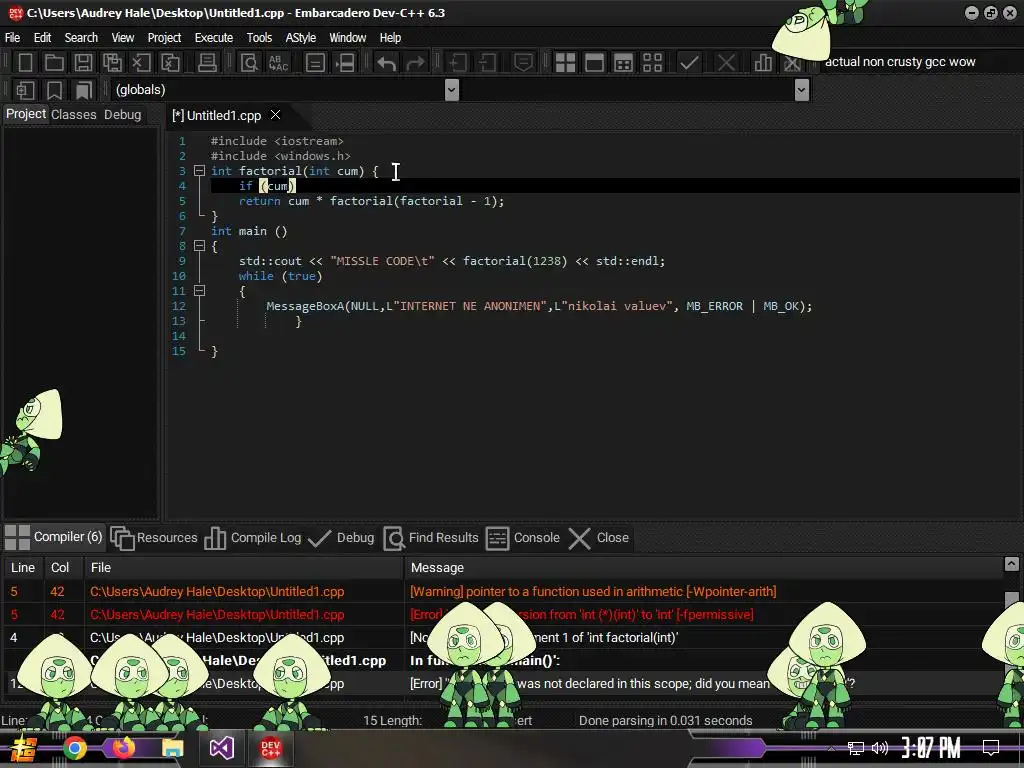Click the Go to function toolbar icon
The height and width of the screenshot is (768, 1024).
[315, 63]
